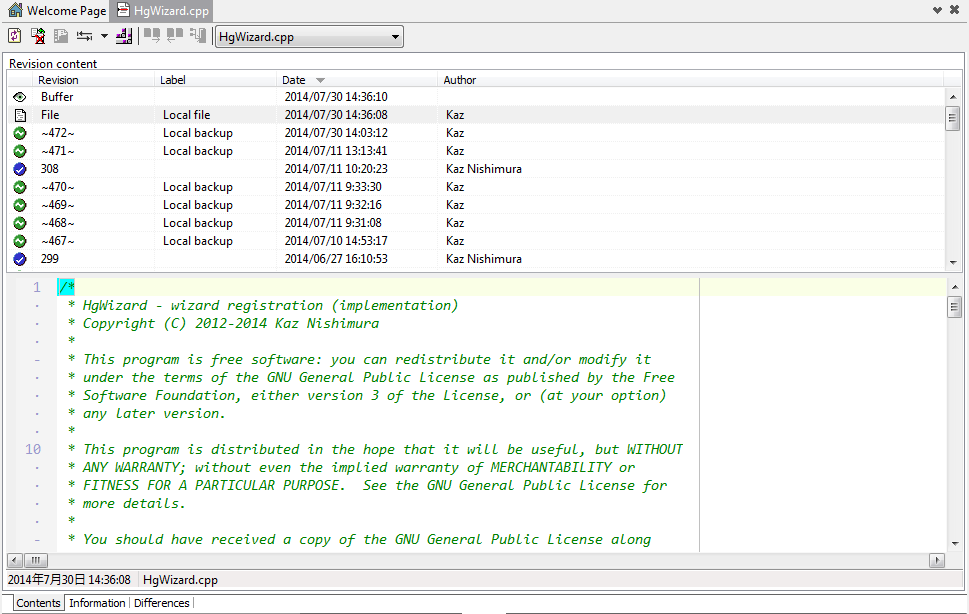The image size is (969, 614).
Task: Sort by the Date column header
Action: point(357,80)
